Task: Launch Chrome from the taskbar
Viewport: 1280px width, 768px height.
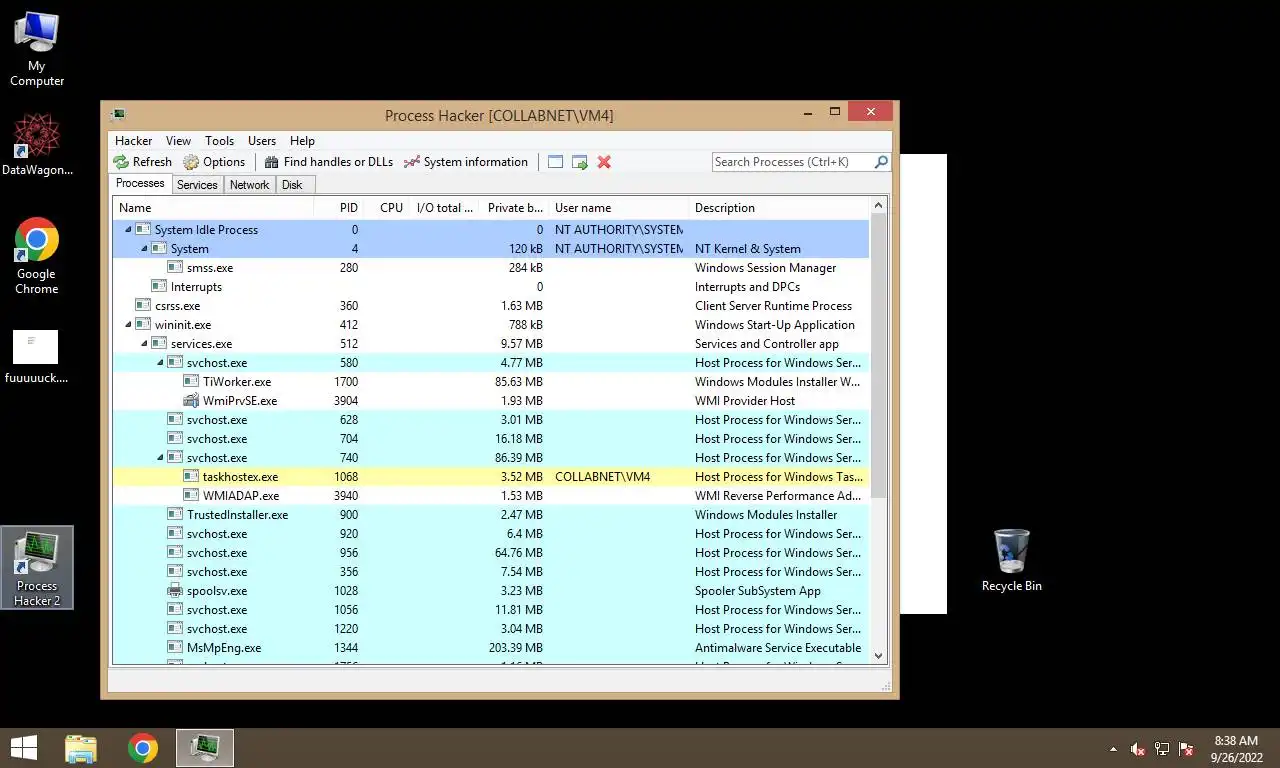Action: (x=143, y=748)
